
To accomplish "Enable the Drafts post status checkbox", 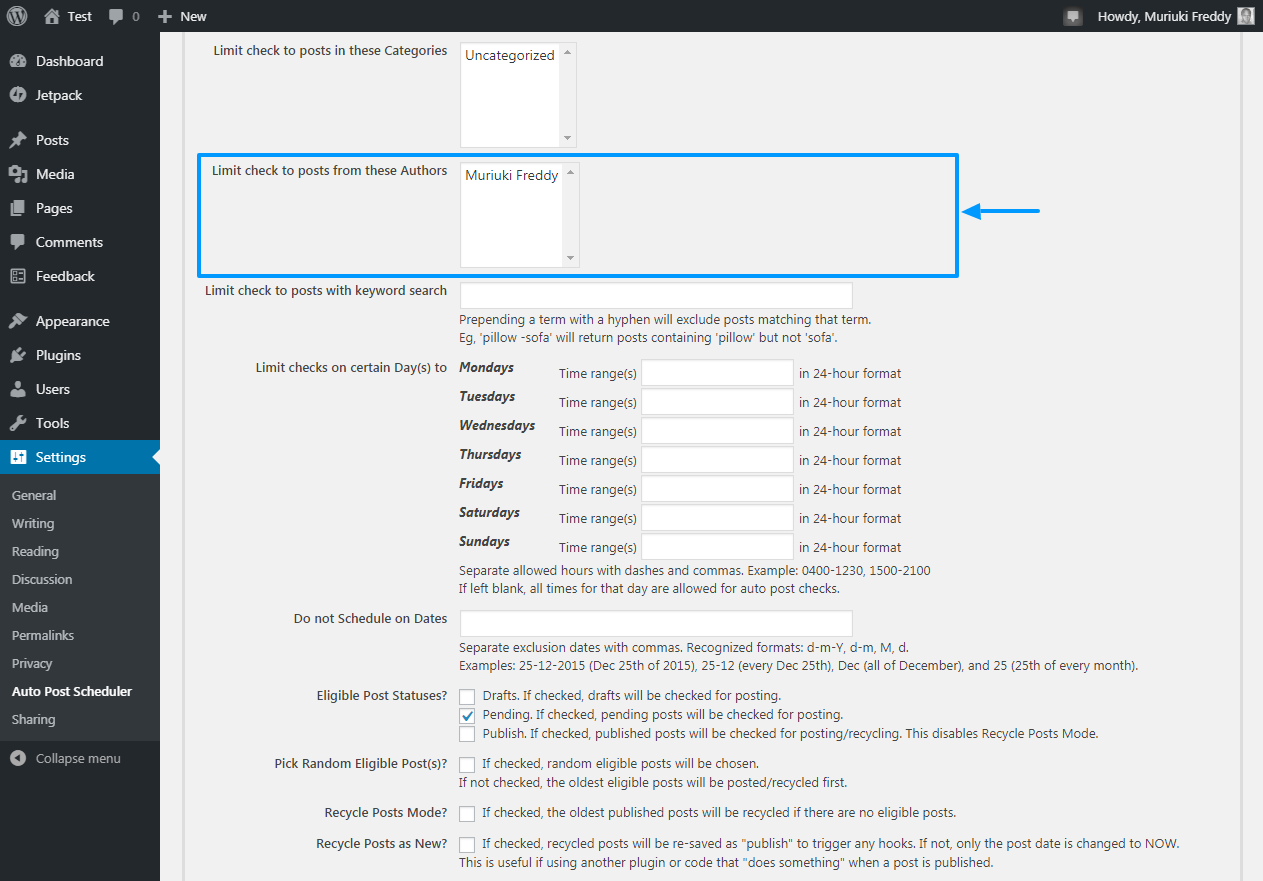I will click(x=467, y=696).
